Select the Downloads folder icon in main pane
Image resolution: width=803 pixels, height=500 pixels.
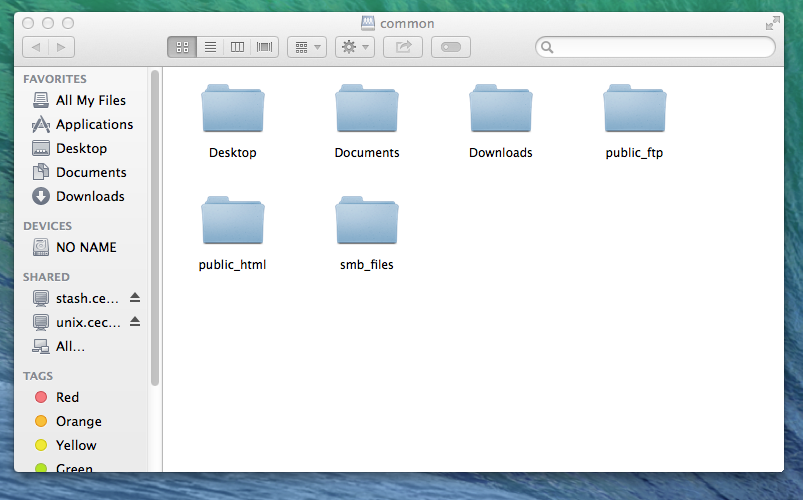coord(501,108)
